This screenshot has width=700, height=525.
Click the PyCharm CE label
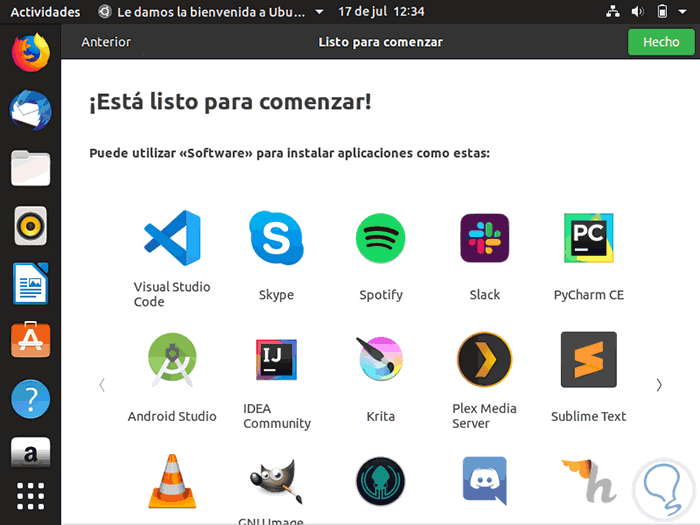[589, 295]
